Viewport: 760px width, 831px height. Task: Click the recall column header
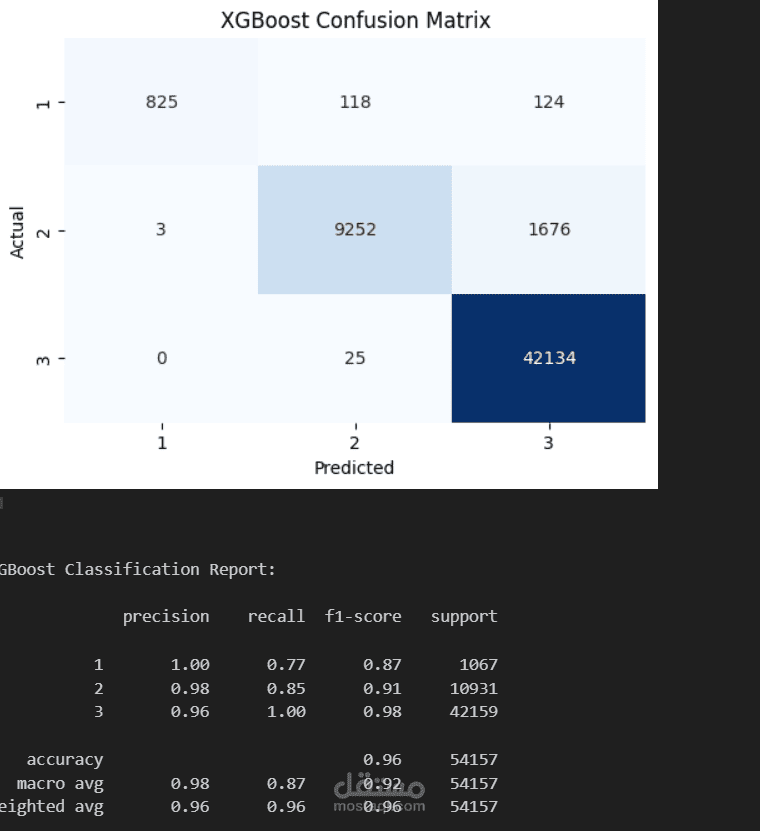(276, 616)
